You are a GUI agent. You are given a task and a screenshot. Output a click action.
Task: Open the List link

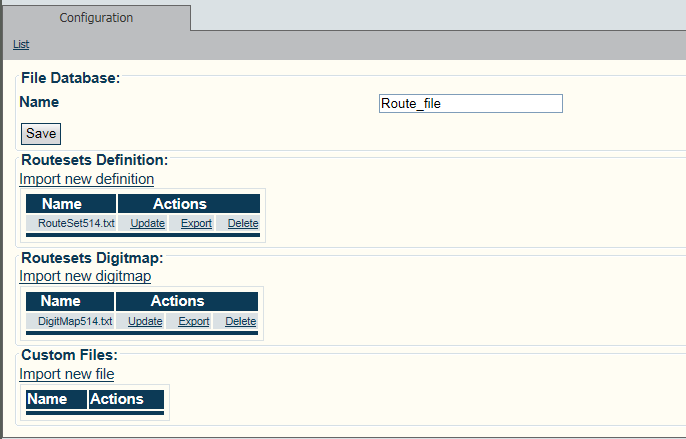click(21, 45)
